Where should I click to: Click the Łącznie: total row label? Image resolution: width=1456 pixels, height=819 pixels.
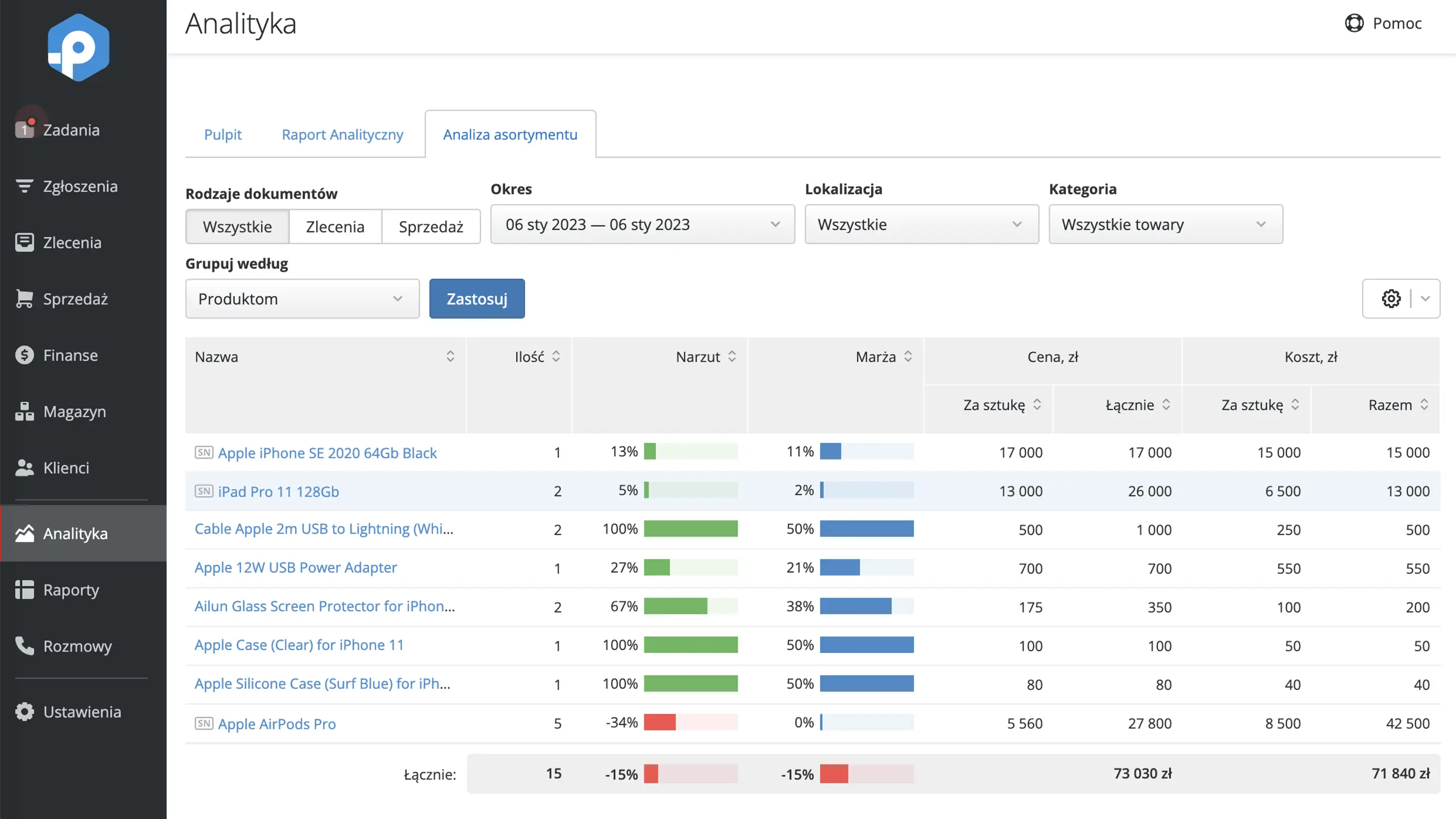(430, 774)
